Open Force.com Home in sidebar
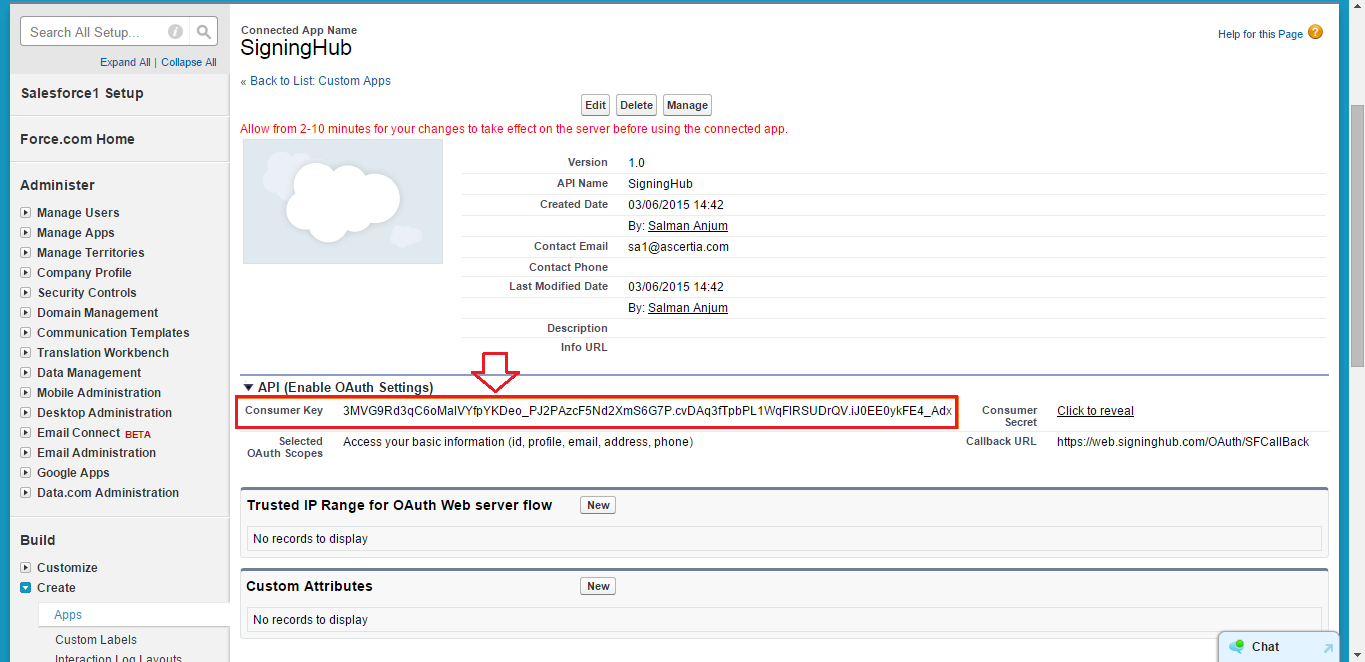 77,139
